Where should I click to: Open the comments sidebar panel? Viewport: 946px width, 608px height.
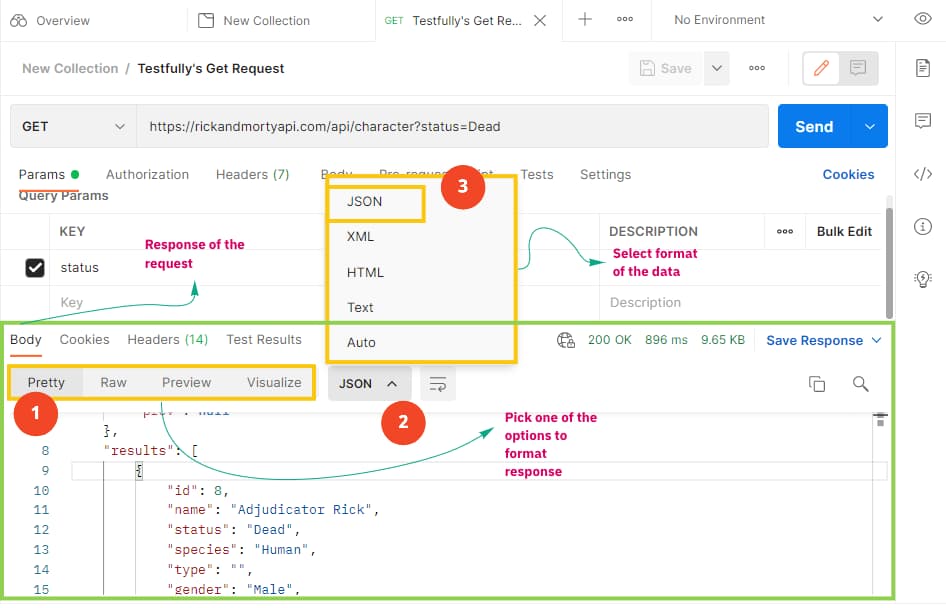click(x=921, y=121)
